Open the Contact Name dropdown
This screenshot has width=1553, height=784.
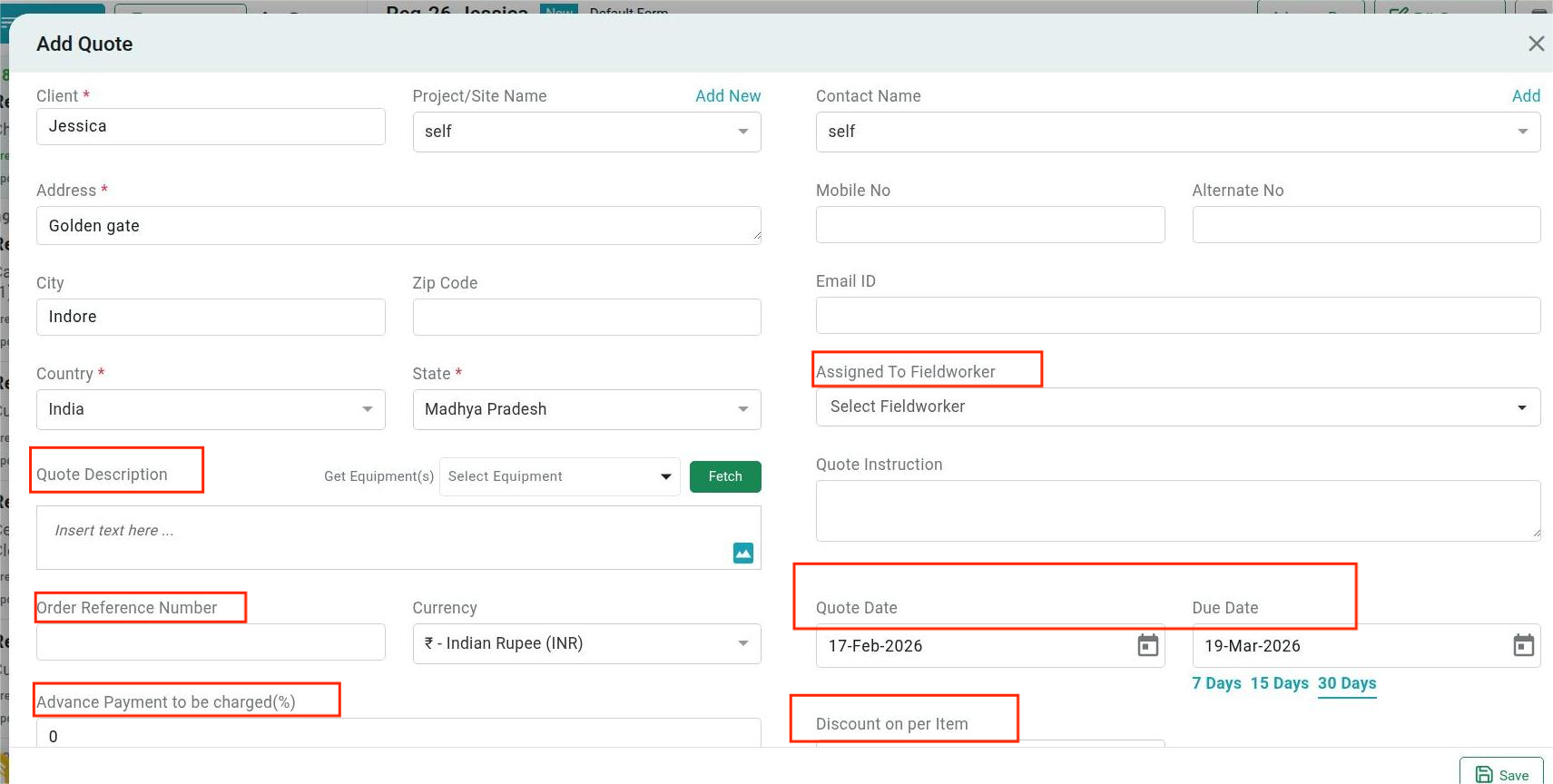coord(1177,132)
